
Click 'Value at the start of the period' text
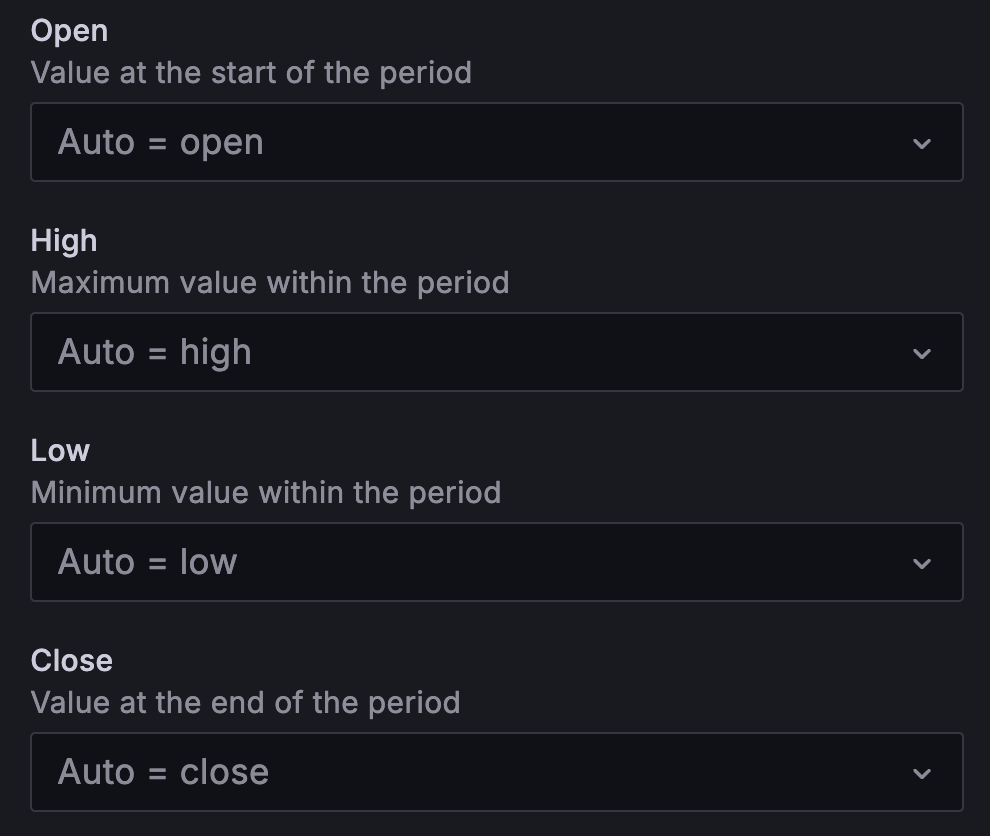[x=251, y=72]
